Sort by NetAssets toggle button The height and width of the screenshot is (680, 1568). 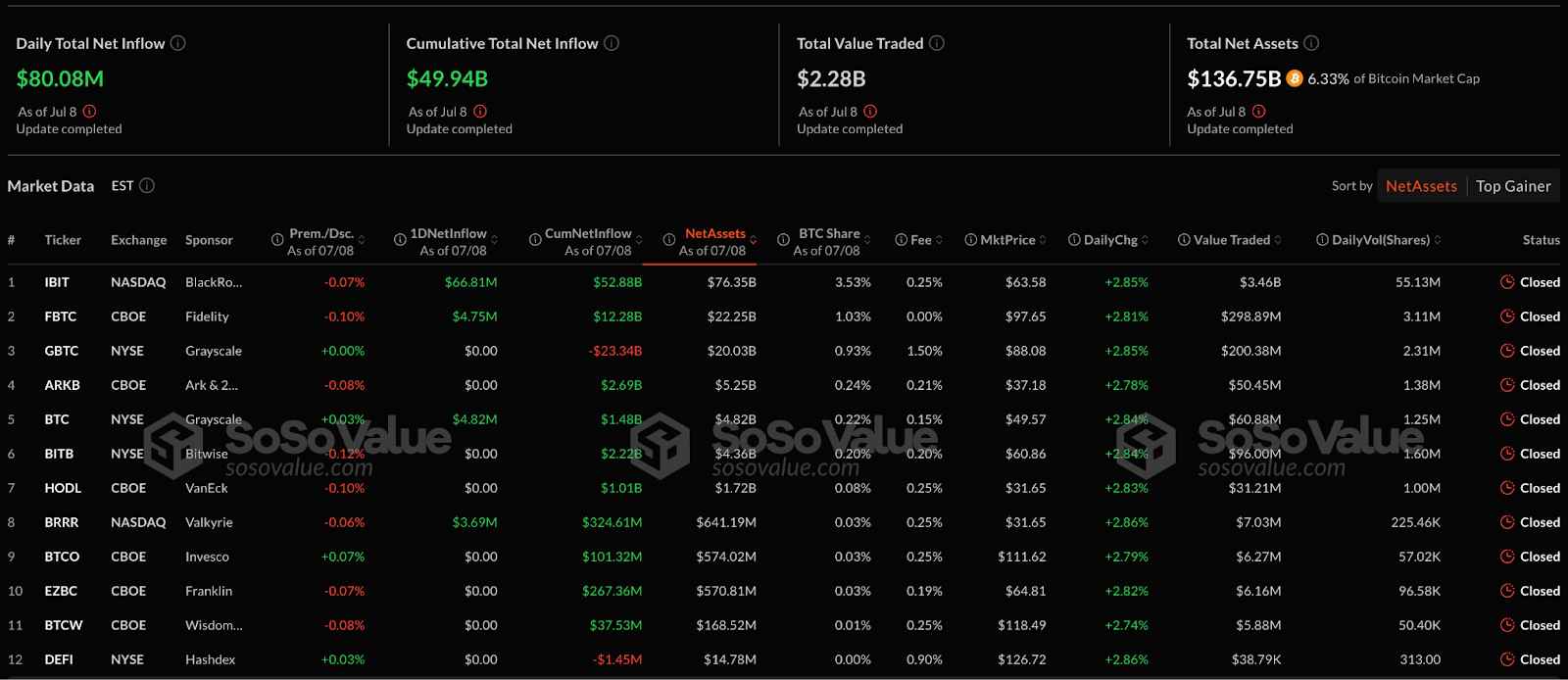tap(1421, 186)
